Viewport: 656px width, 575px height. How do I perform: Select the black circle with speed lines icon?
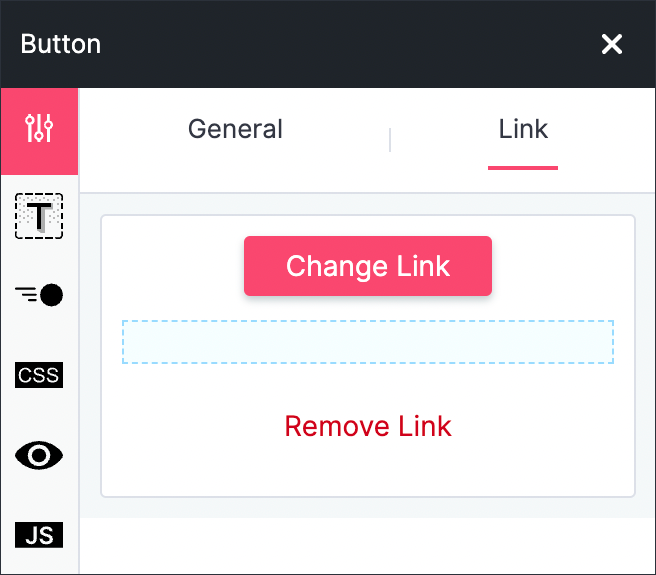click(x=39, y=295)
